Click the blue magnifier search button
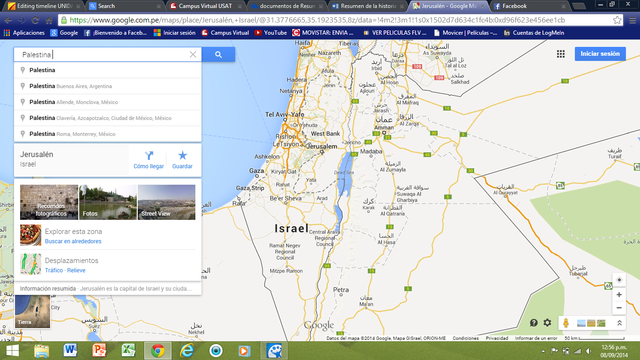This screenshot has width=640, height=360. [x=218, y=54]
